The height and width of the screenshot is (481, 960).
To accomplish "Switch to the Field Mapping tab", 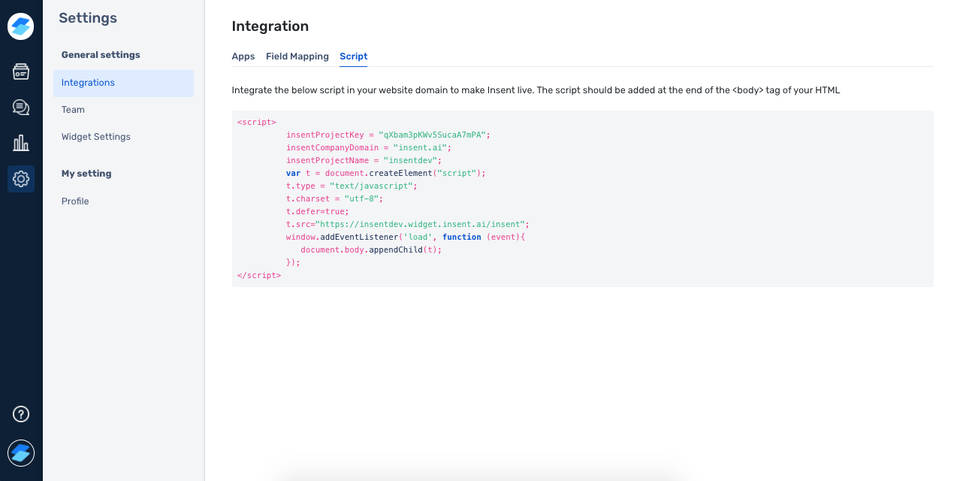I will pyautogui.click(x=297, y=57).
